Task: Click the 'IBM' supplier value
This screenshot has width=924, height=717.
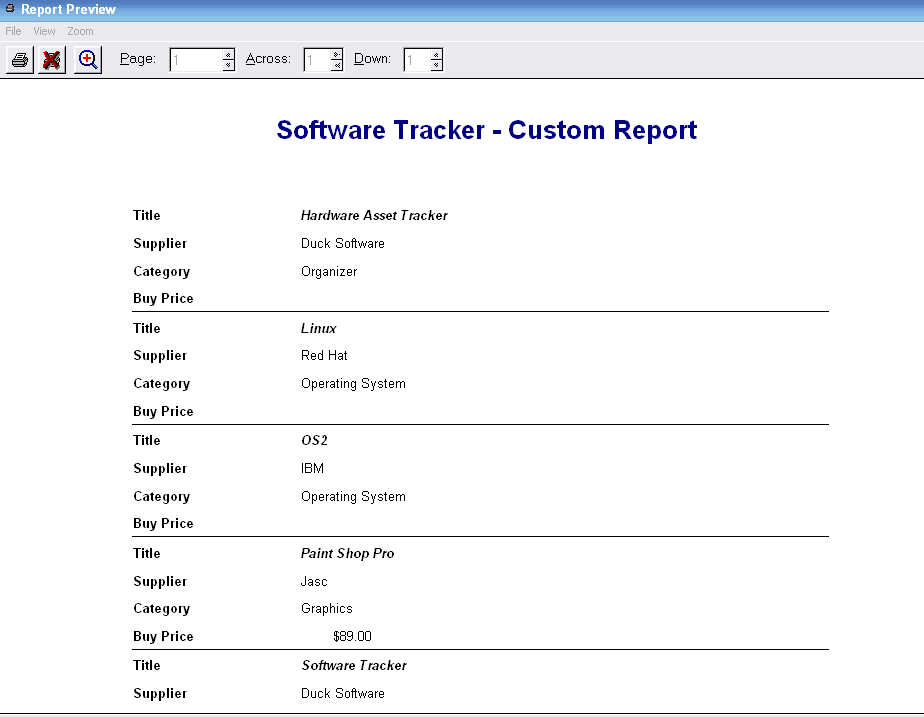Action: (x=312, y=469)
